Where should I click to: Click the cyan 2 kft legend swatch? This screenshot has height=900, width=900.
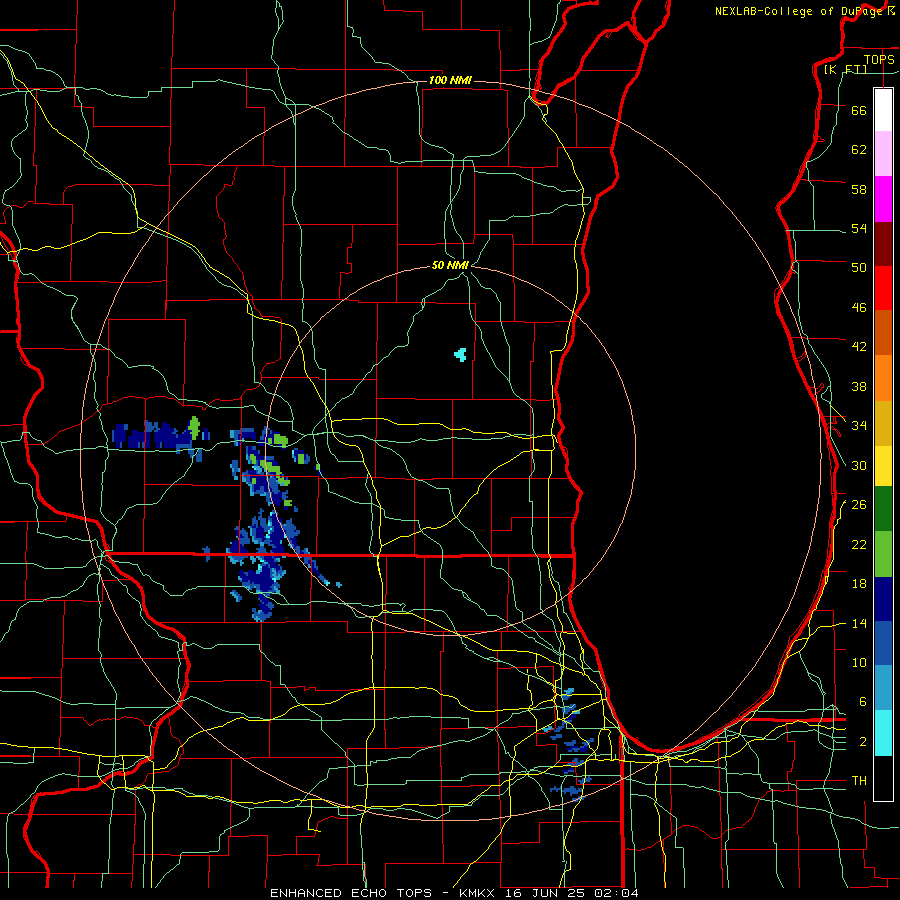click(883, 733)
